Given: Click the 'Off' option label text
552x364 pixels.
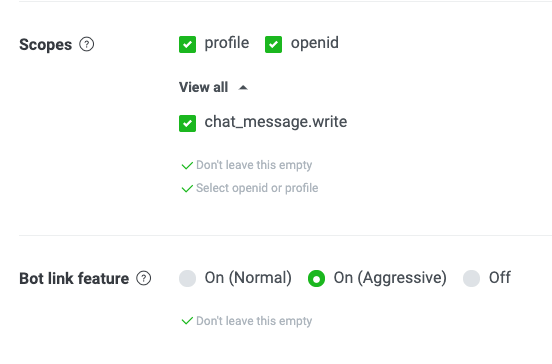Looking at the screenshot, I should coord(500,278).
